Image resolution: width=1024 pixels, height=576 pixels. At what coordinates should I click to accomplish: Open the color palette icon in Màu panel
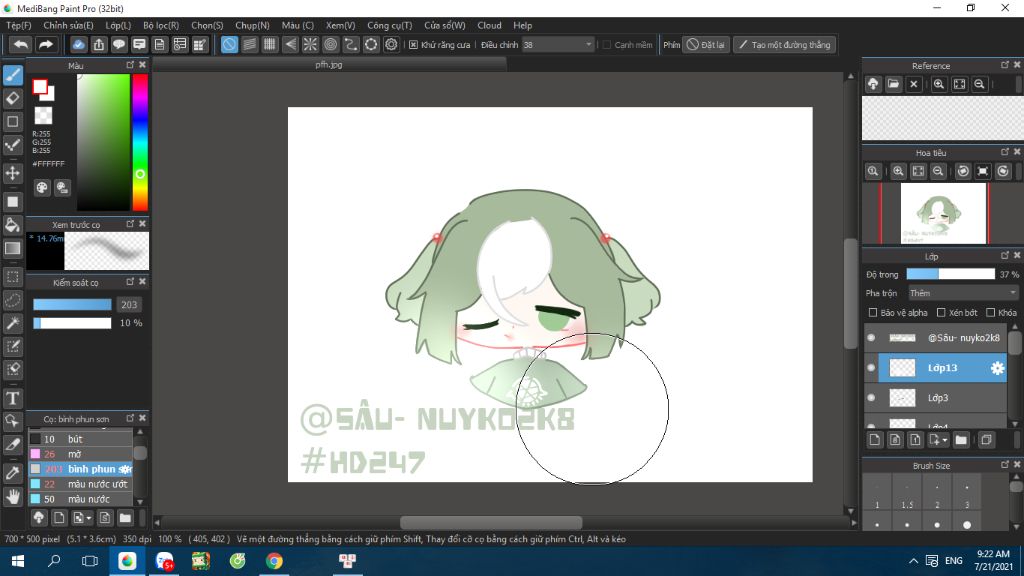coord(42,188)
